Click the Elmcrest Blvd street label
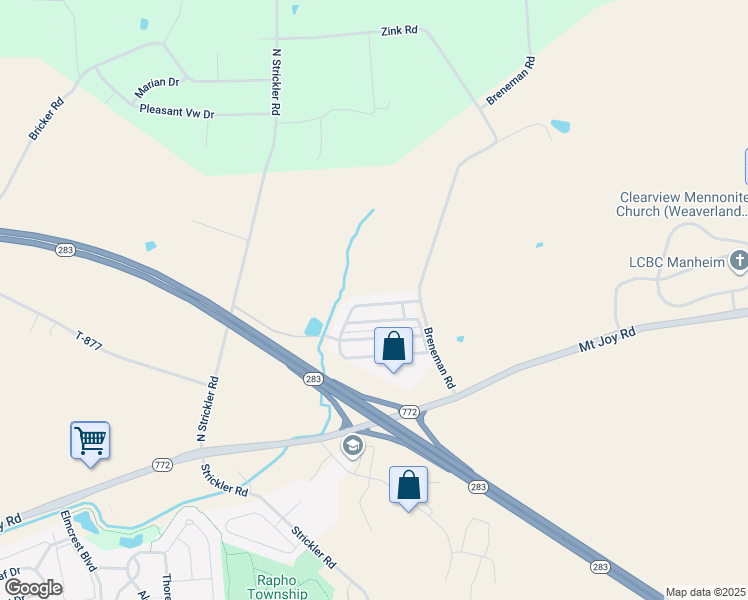Screen dimensions: 748x600 point(79,541)
